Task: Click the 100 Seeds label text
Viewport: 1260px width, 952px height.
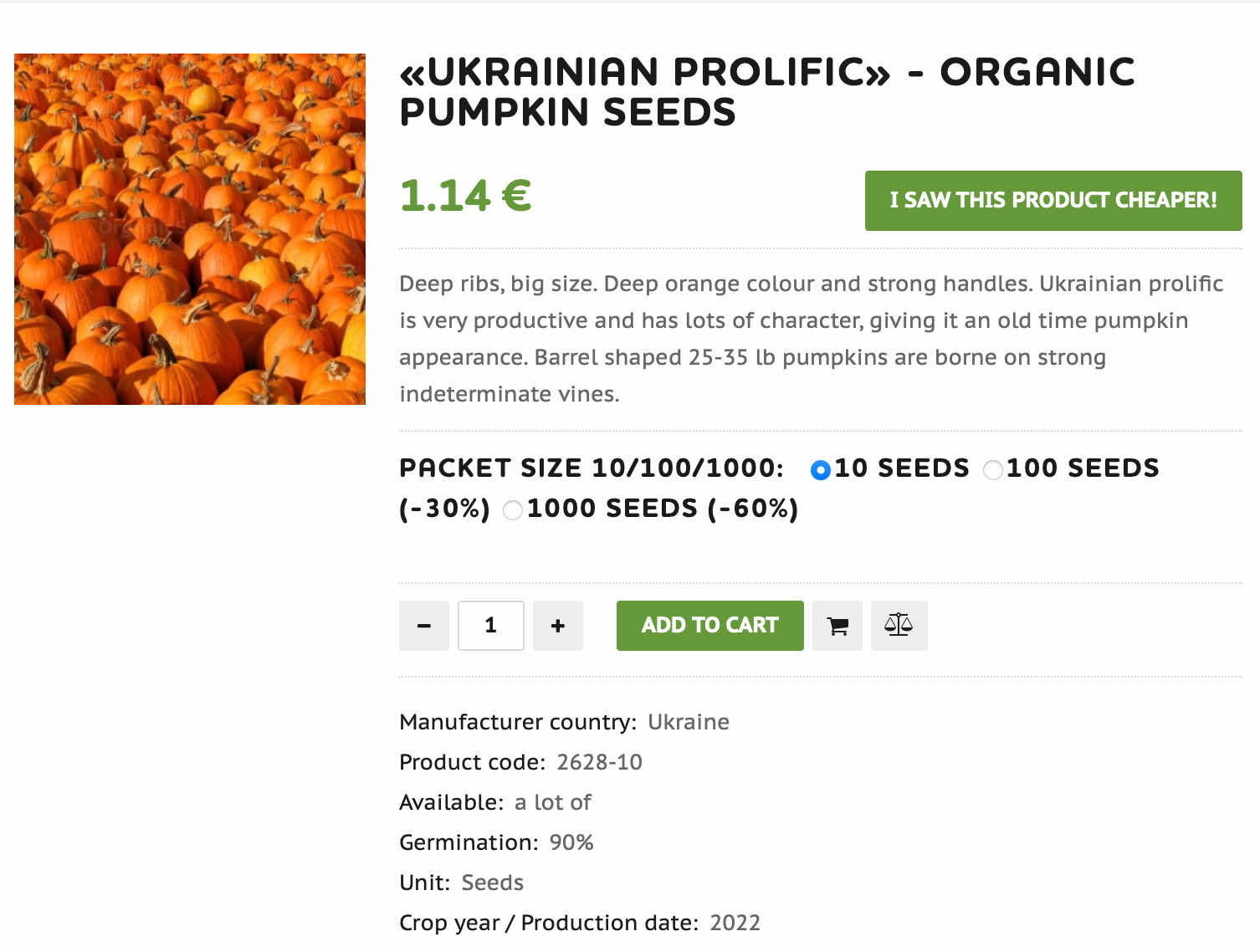Action: click(x=1083, y=468)
